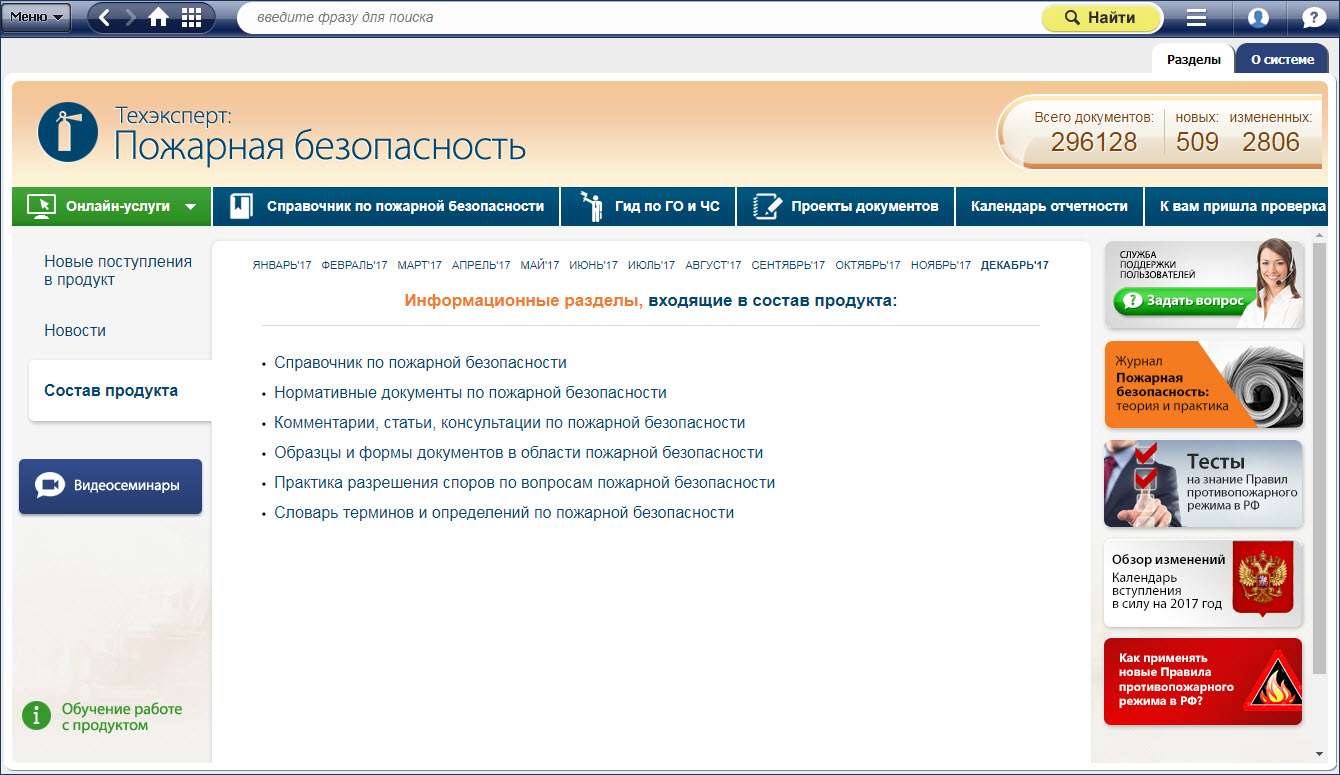The height and width of the screenshot is (775, 1340).
Task: Select month АПРЕЛЬ'17
Action: tap(481, 265)
